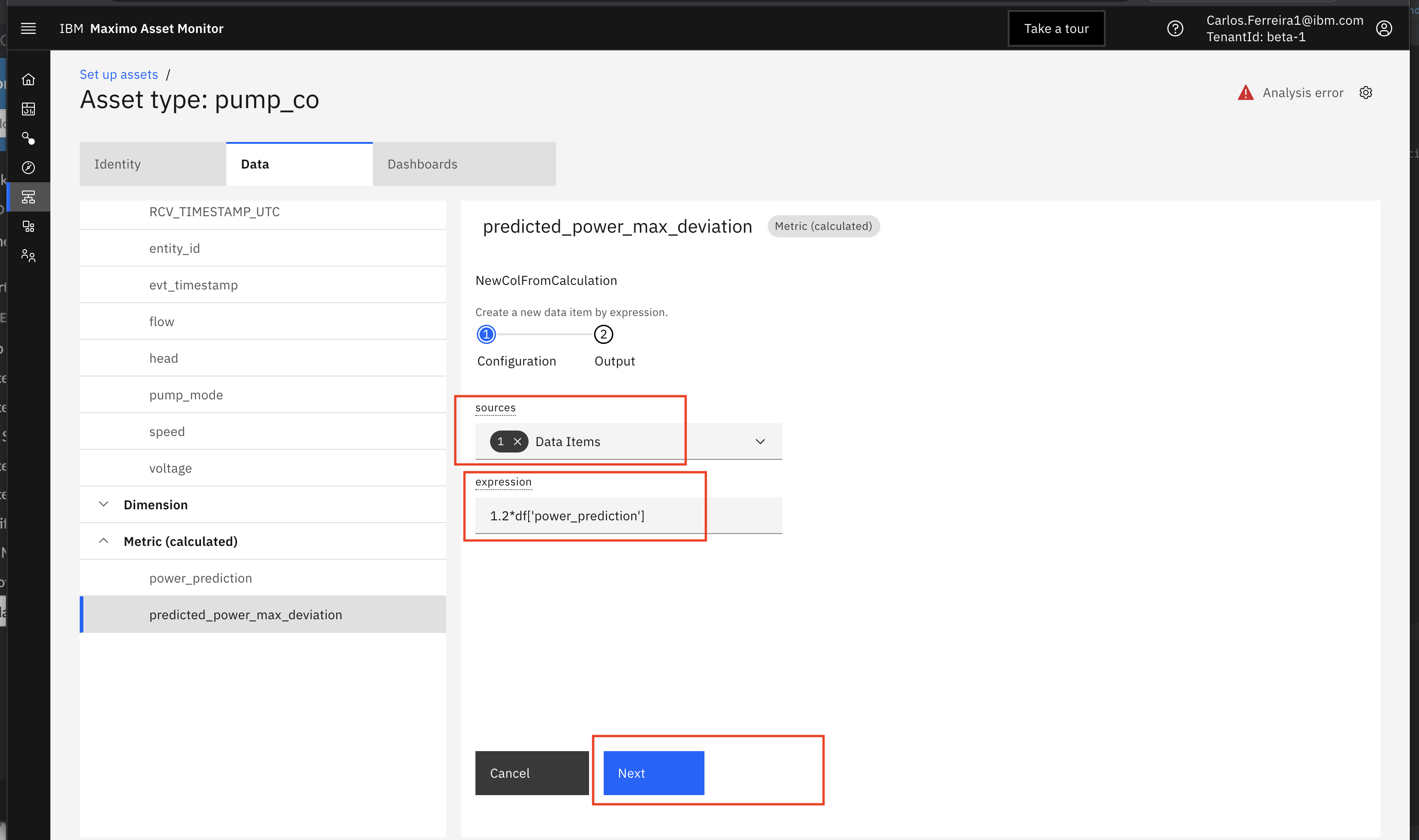
Task: Select entity_id data item
Action: (262, 248)
